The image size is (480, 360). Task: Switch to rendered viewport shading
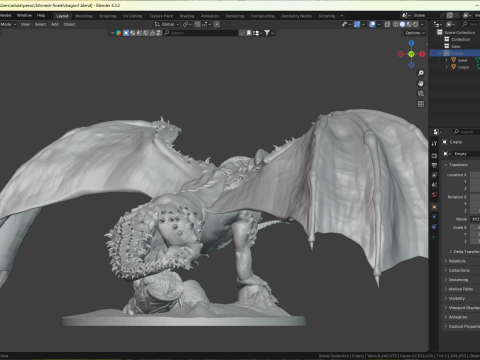[415, 24]
